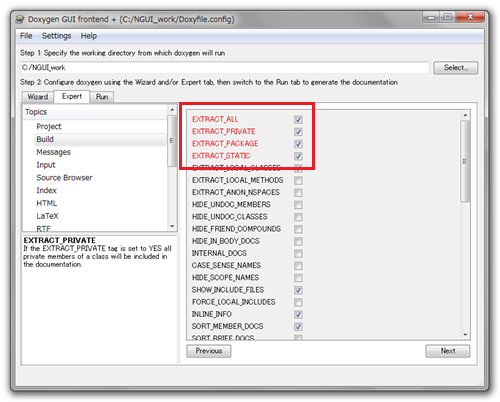The image size is (500, 402).
Task: Toggle the EXTRACT_ALL checkbox
Action: point(298,120)
